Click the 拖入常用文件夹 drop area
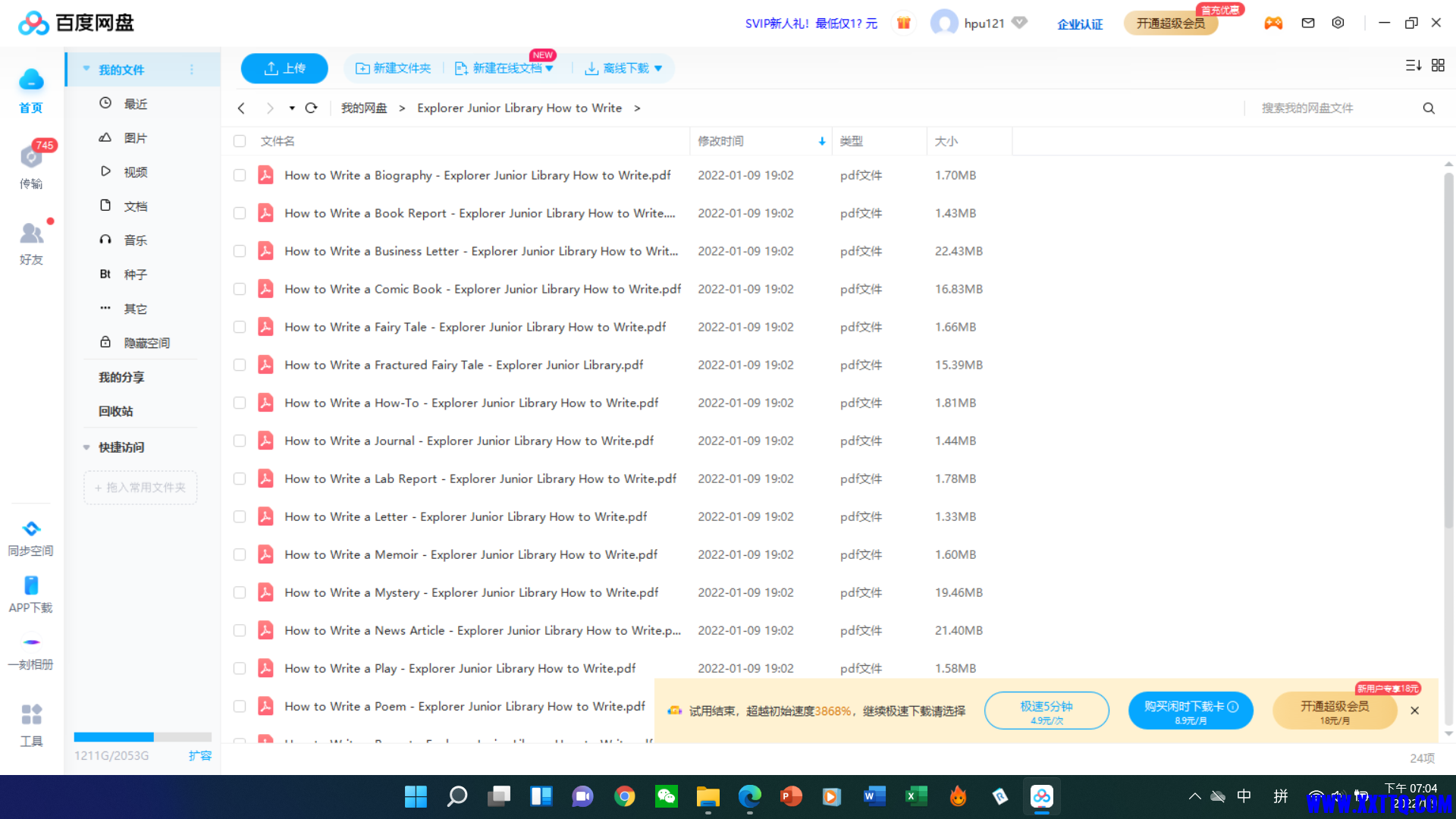Image resolution: width=1456 pixels, height=819 pixels. (x=140, y=488)
